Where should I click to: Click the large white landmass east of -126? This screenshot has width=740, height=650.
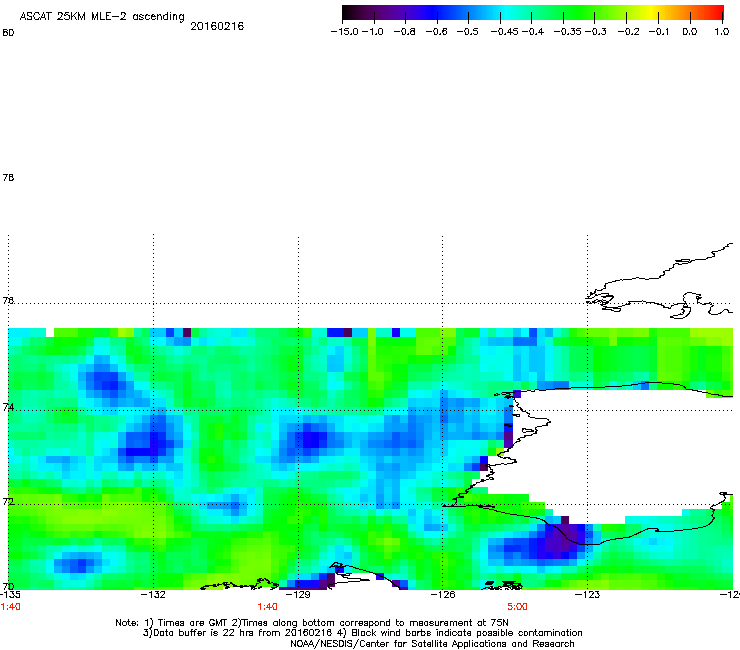click(614, 448)
